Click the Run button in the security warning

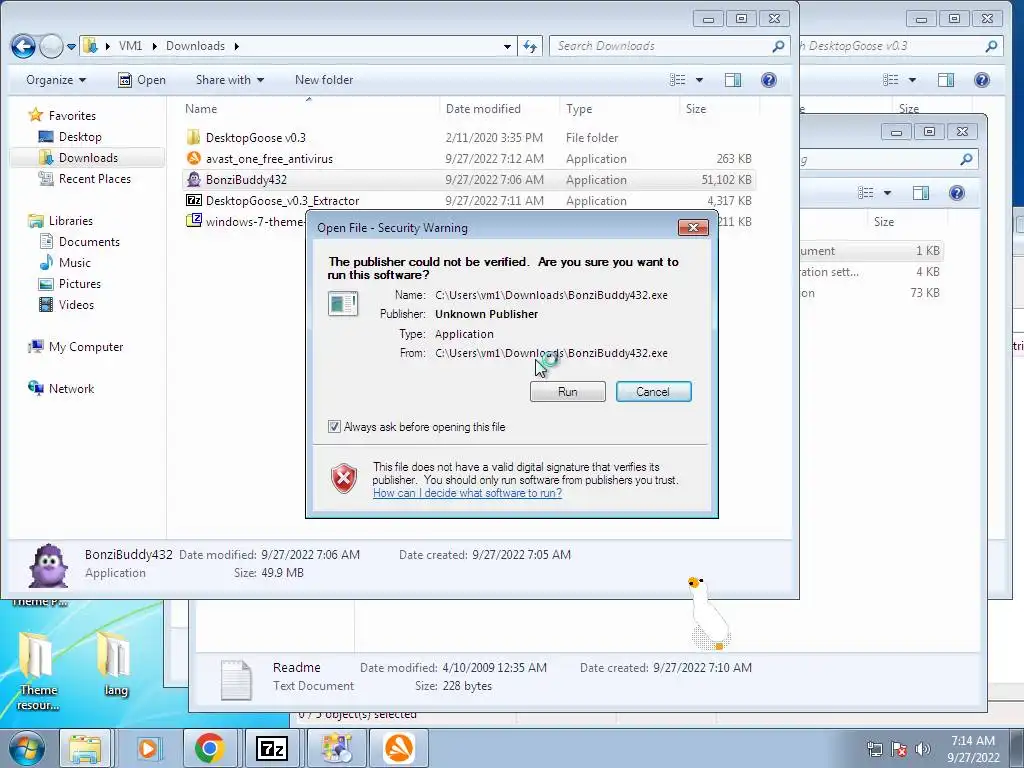[568, 392]
